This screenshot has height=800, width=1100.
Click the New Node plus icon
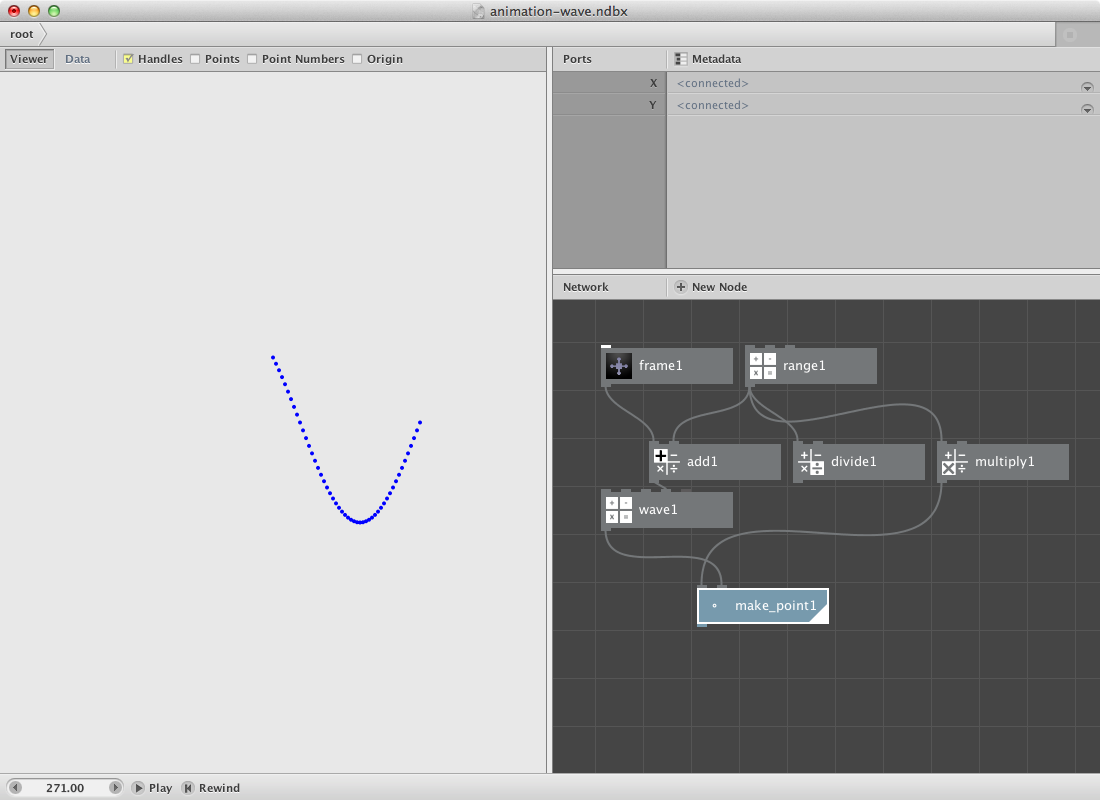[x=680, y=287]
